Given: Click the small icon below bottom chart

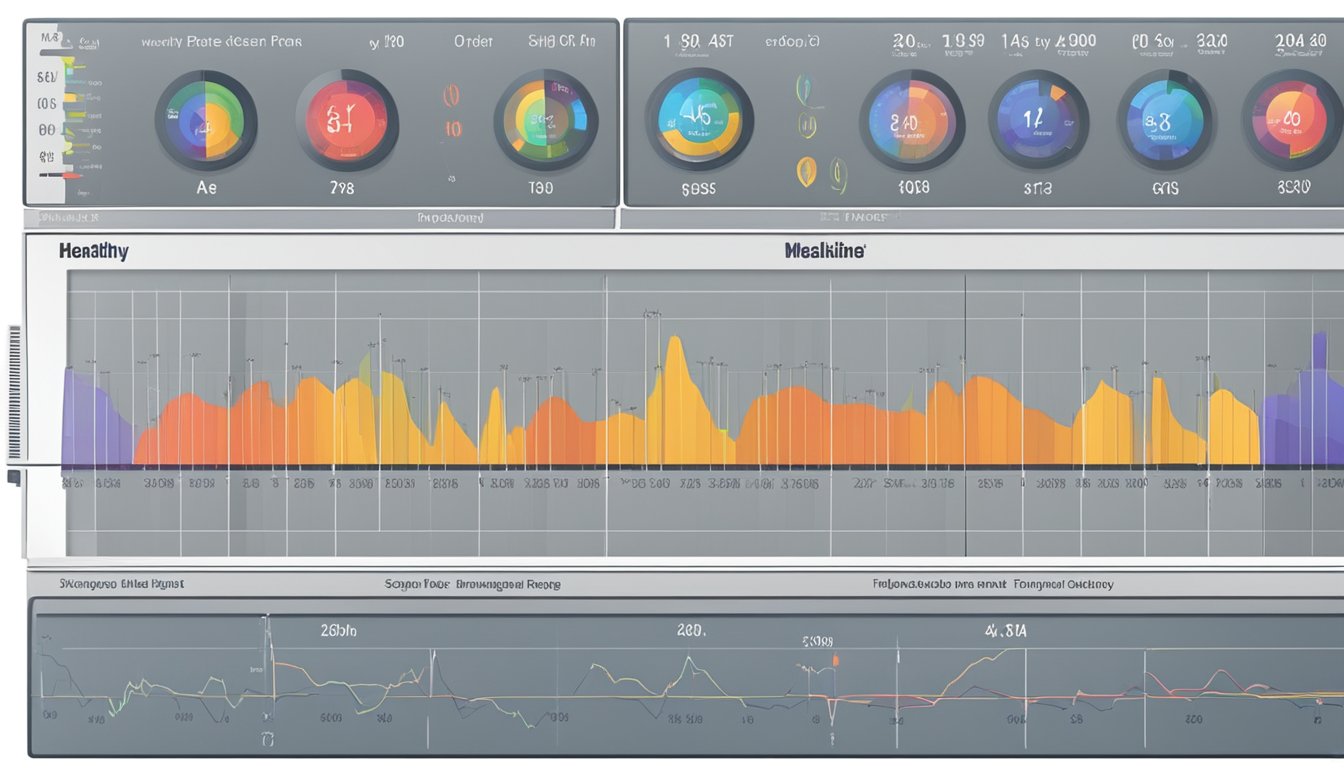Looking at the screenshot, I should point(267,740).
